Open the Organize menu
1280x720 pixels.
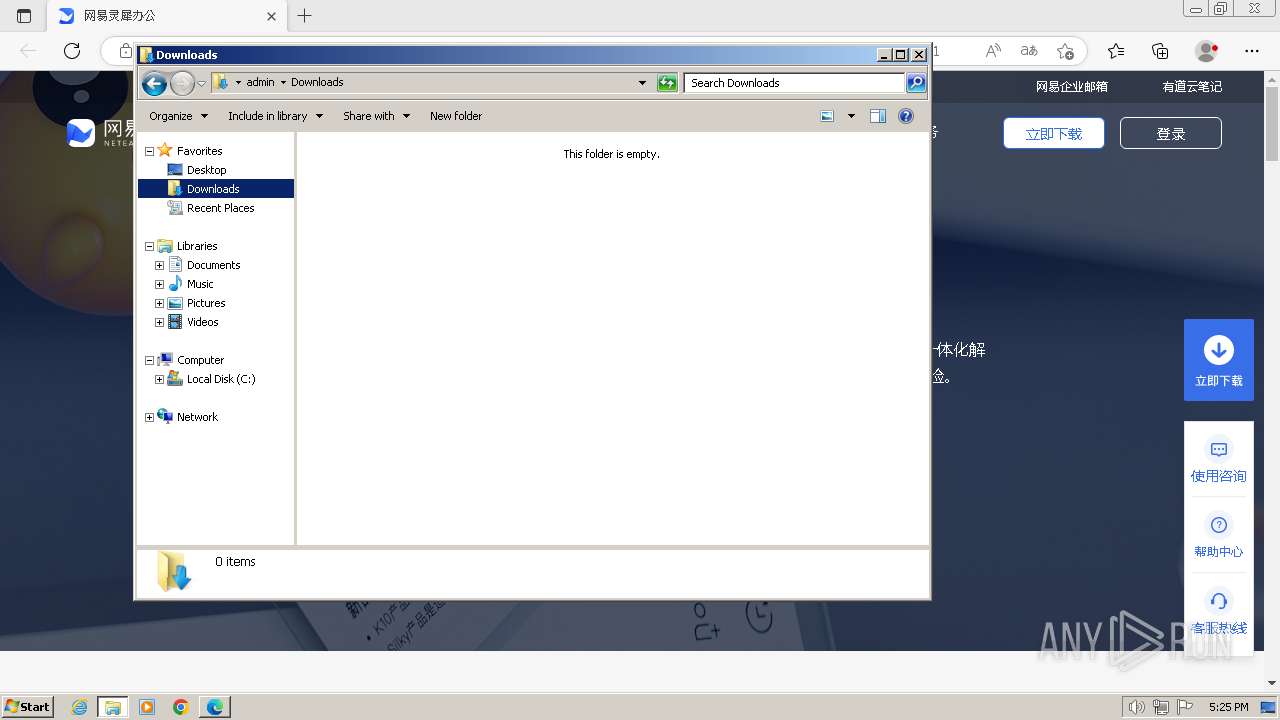(178, 116)
